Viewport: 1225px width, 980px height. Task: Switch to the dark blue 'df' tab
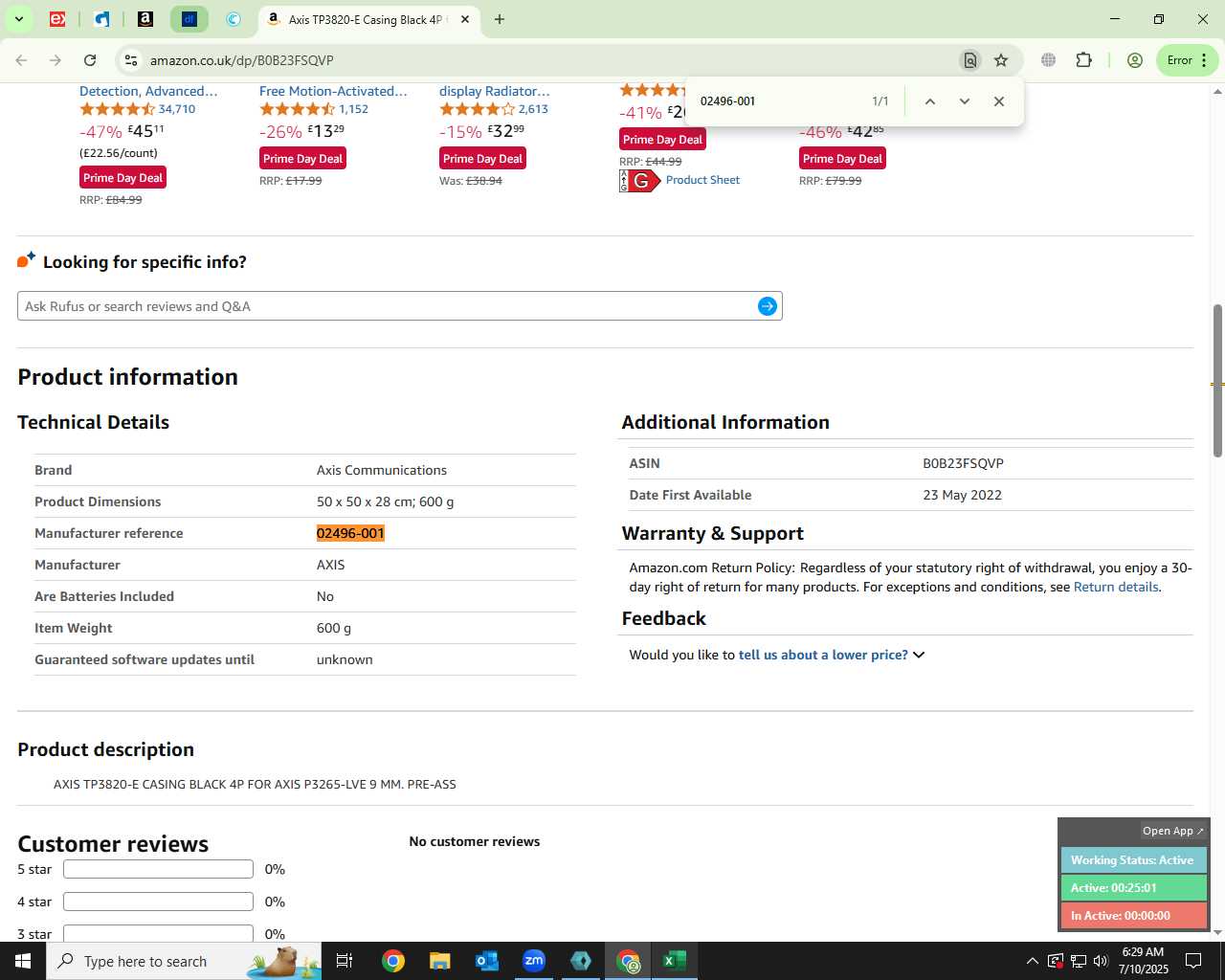pyautogui.click(x=189, y=19)
